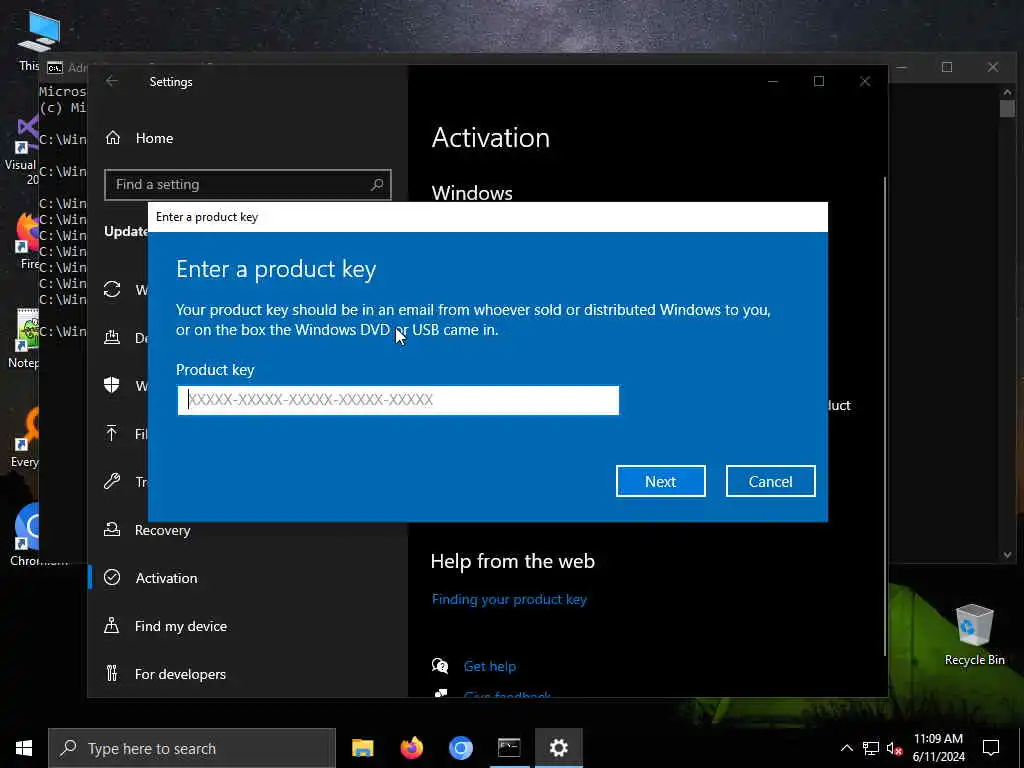Open the notification center icon

[991, 748]
